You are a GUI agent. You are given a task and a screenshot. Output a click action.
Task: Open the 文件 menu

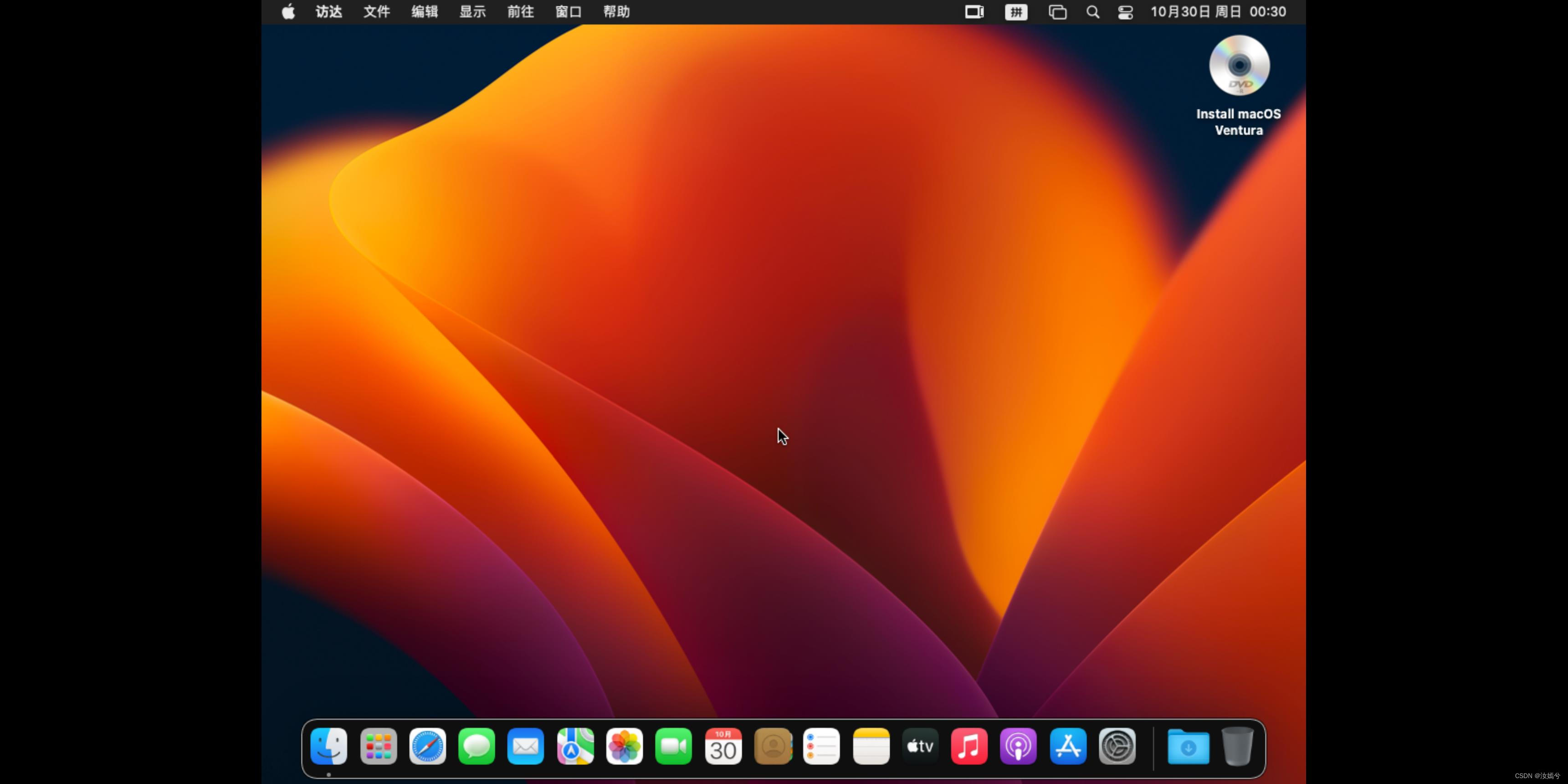coord(377,11)
